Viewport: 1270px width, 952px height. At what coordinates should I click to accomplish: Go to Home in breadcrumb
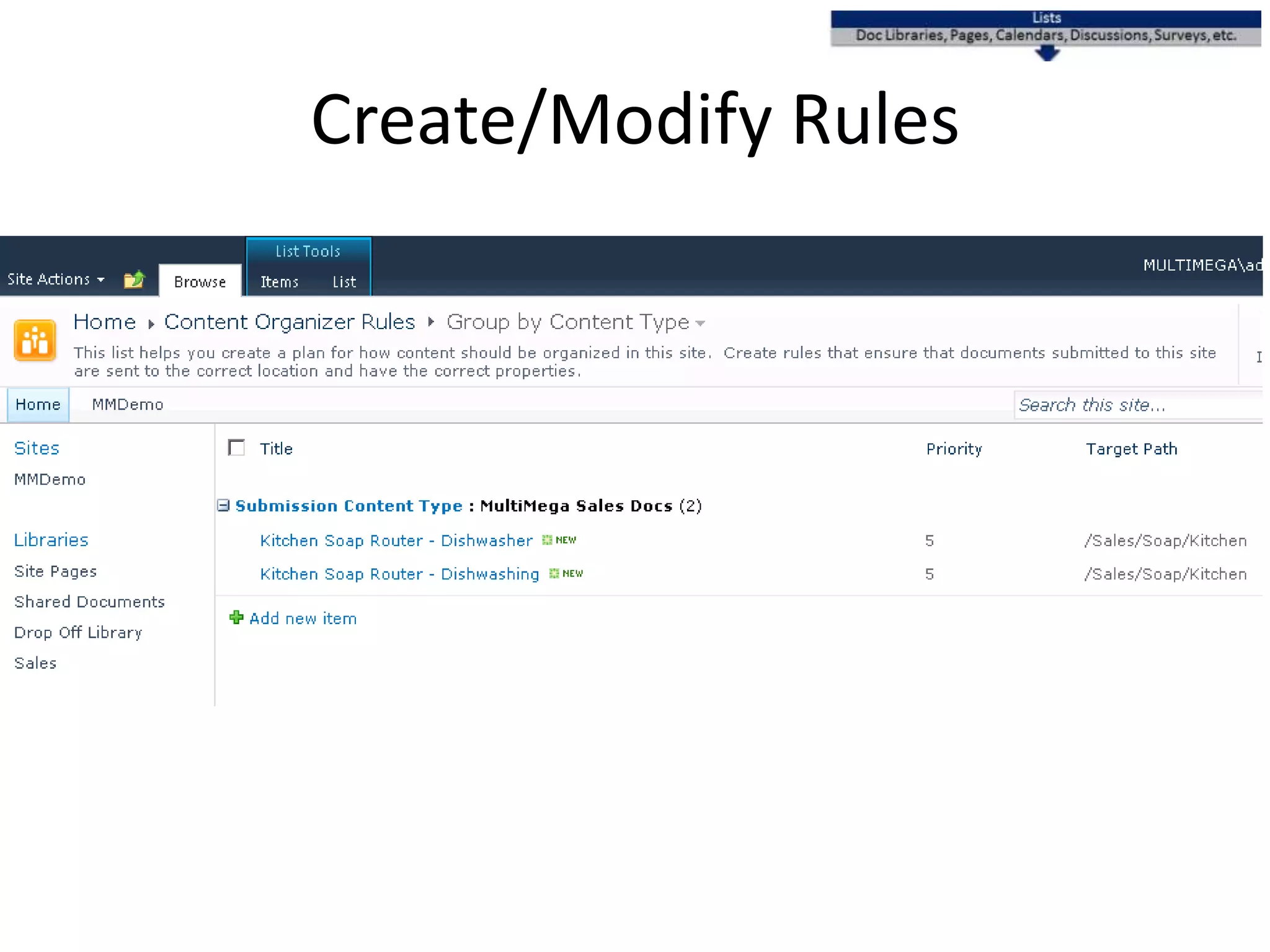click(105, 322)
